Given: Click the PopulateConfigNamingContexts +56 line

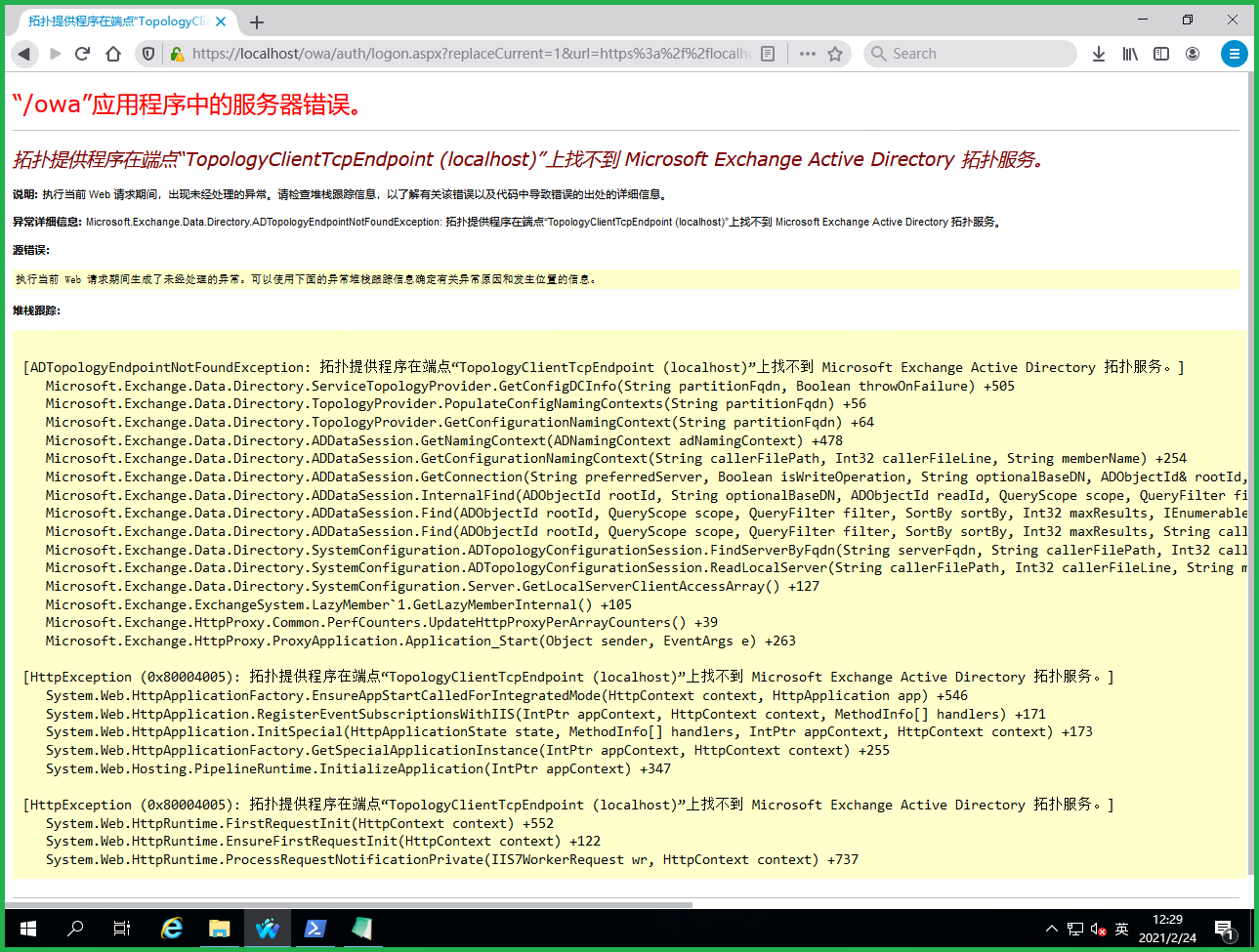Looking at the screenshot, I should 455,403.
